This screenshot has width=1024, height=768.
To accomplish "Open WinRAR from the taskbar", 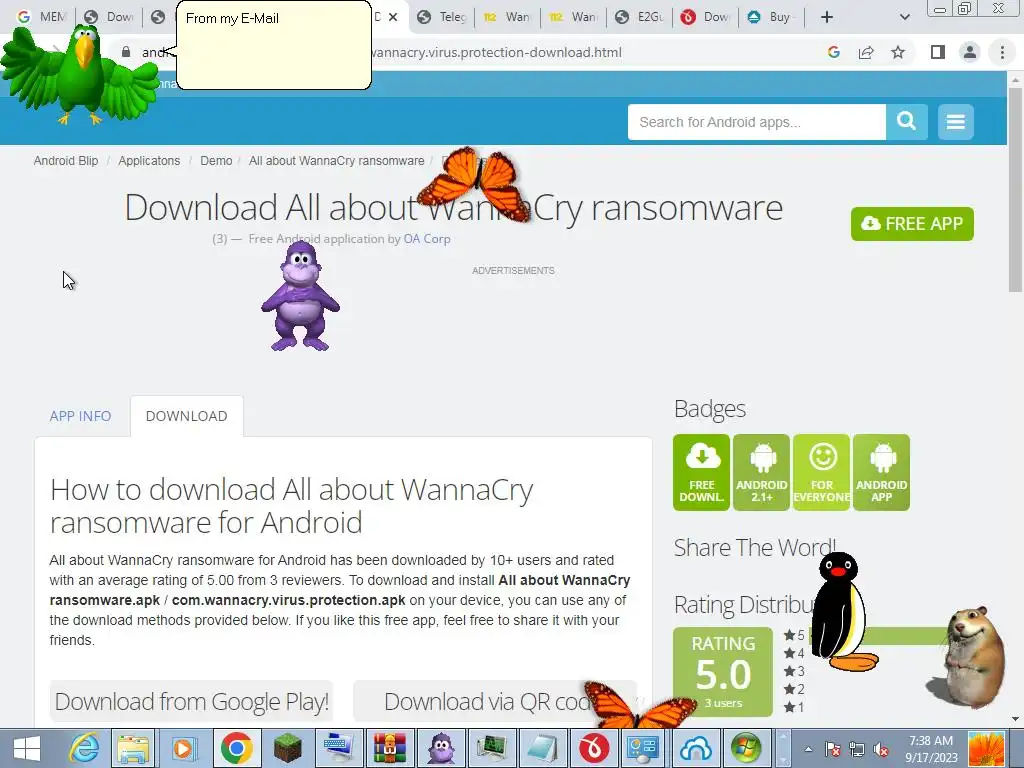I will pos(389,748).
